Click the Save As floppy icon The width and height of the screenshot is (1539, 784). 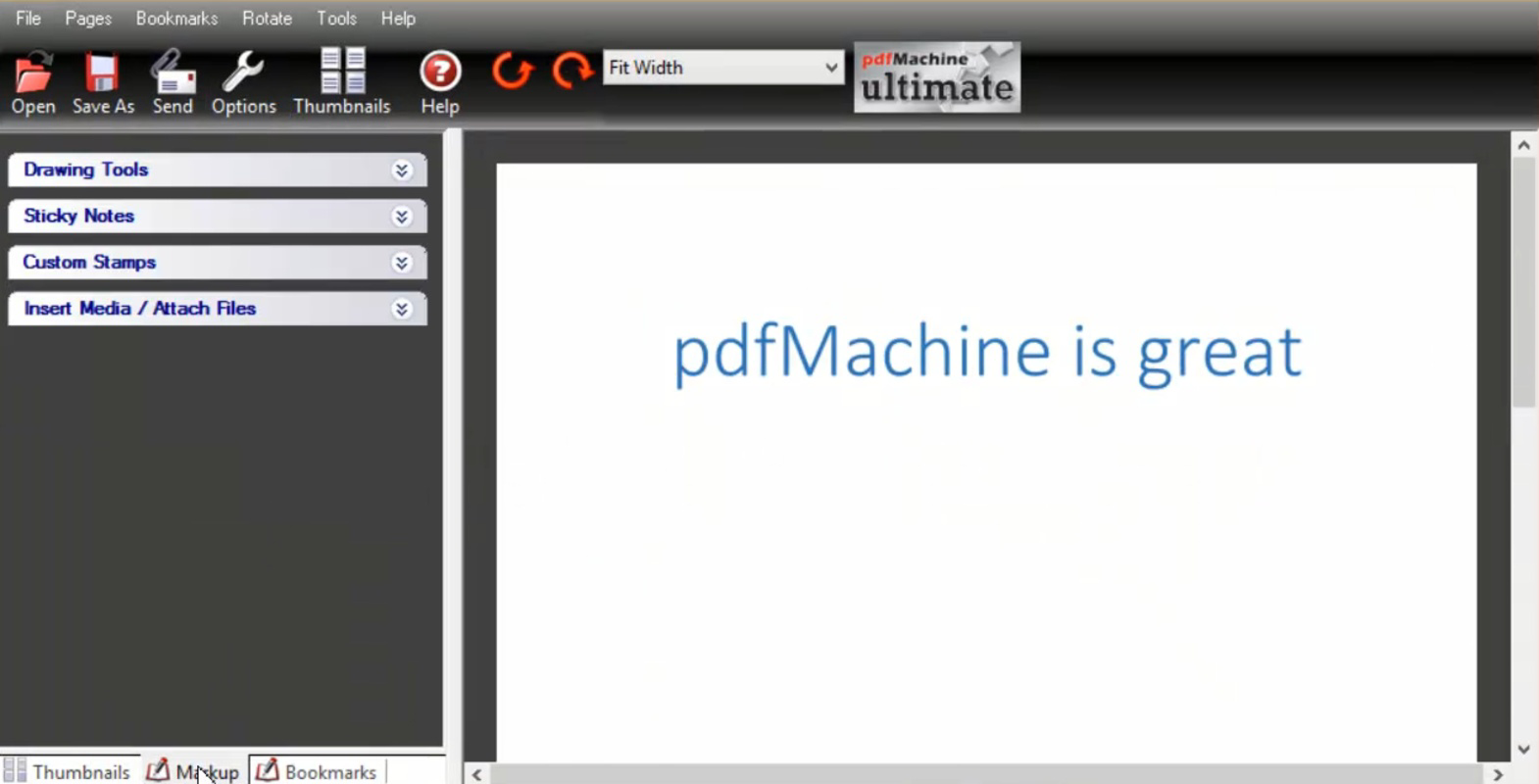[x=102, y=73]
